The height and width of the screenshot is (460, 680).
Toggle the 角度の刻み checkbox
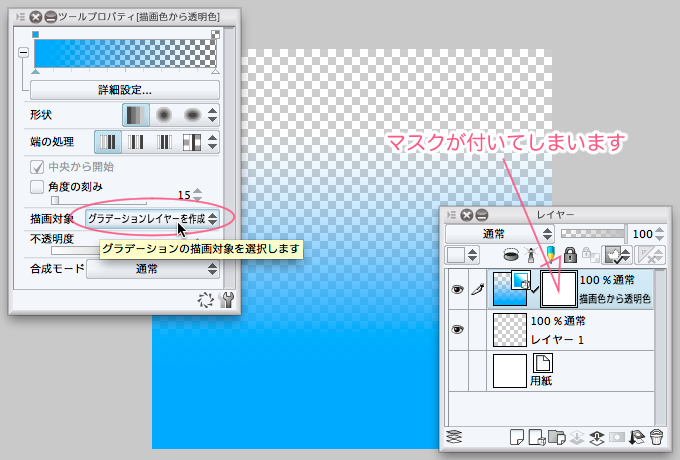pyautogui.click(x=38, y=186)
